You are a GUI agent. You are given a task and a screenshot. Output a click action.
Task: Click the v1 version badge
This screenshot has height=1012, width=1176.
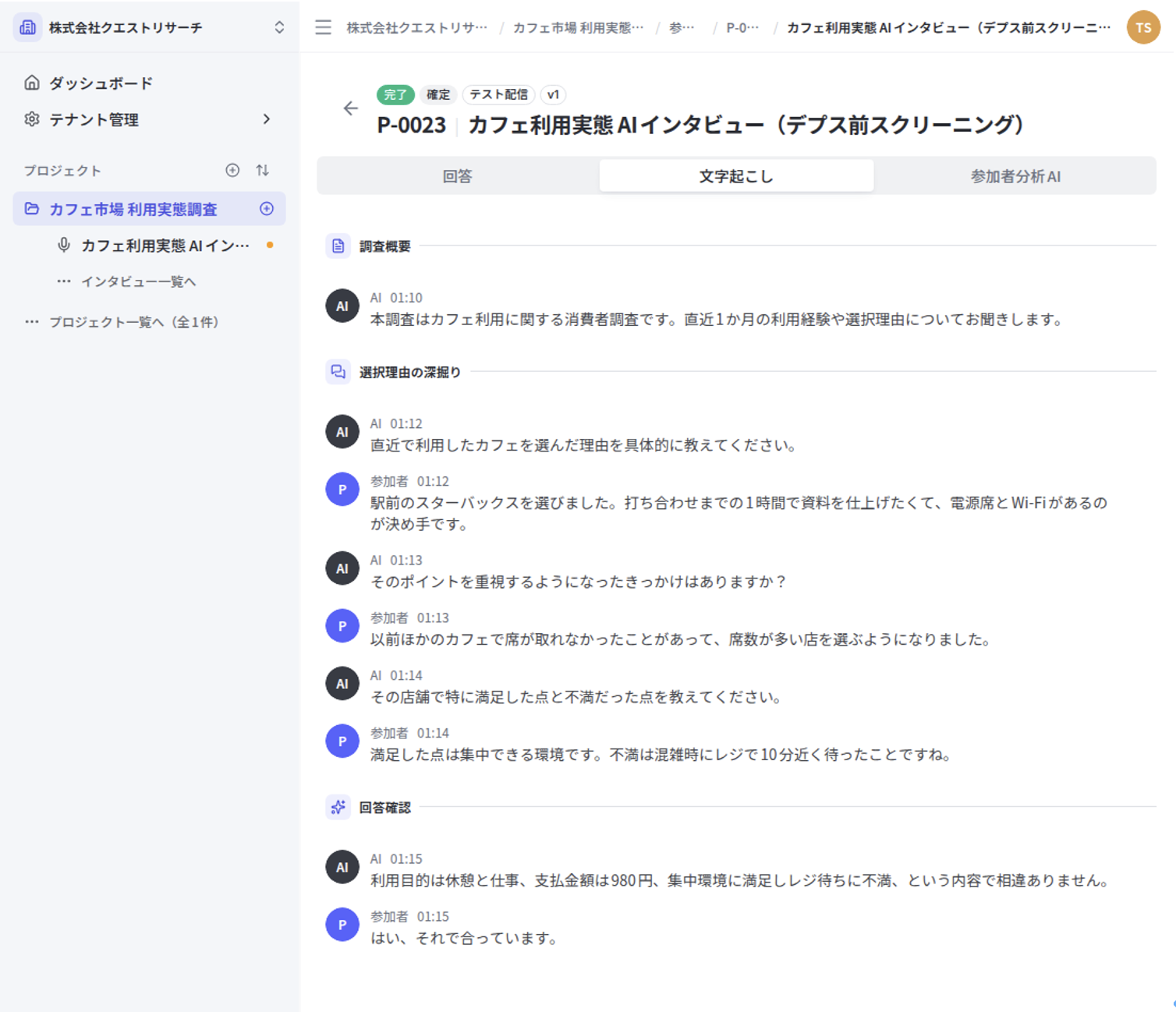point(553,94)
